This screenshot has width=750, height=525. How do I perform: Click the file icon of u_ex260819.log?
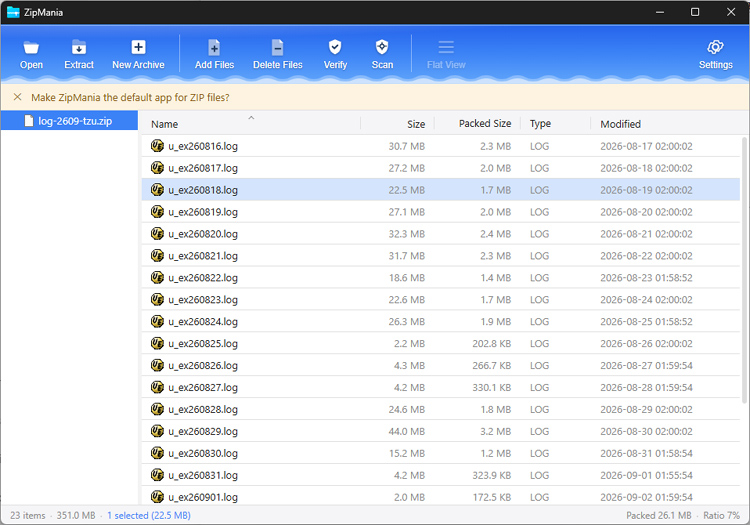[157, 212]
